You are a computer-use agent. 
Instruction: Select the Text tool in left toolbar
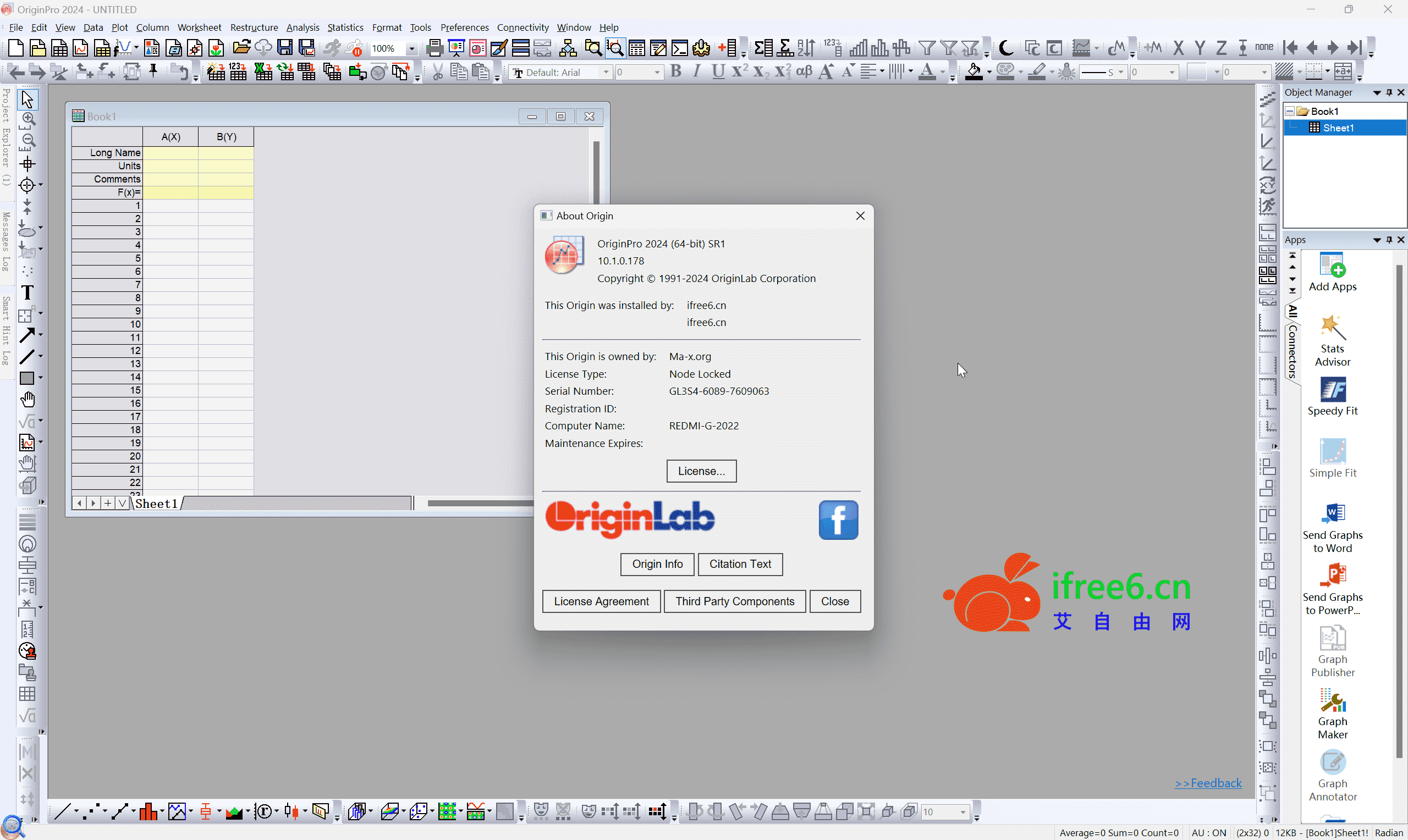coord(27,292)
